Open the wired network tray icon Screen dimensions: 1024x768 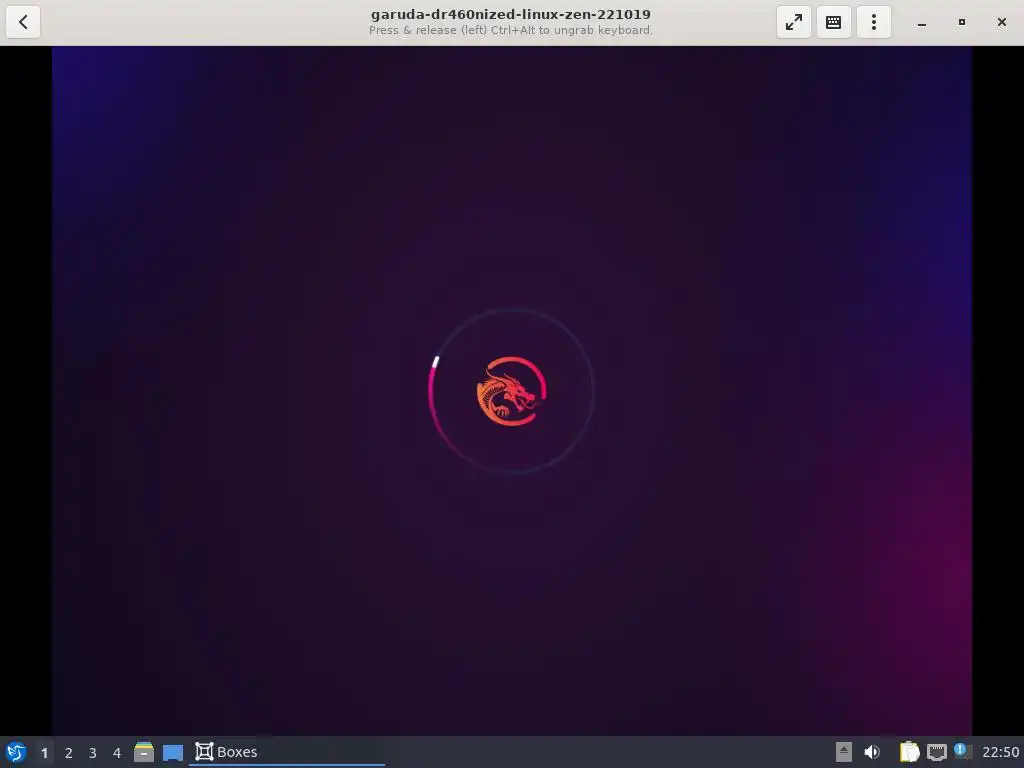coord(937,752)
